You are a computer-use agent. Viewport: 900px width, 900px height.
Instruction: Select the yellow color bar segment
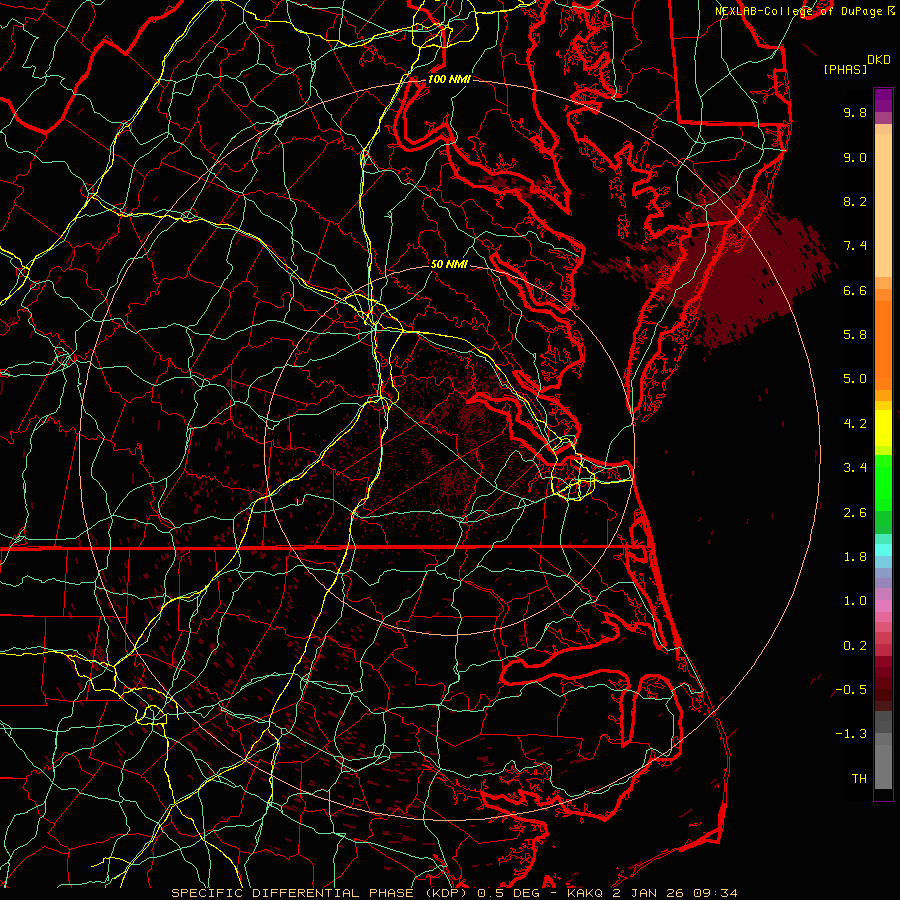coord(883,428)
